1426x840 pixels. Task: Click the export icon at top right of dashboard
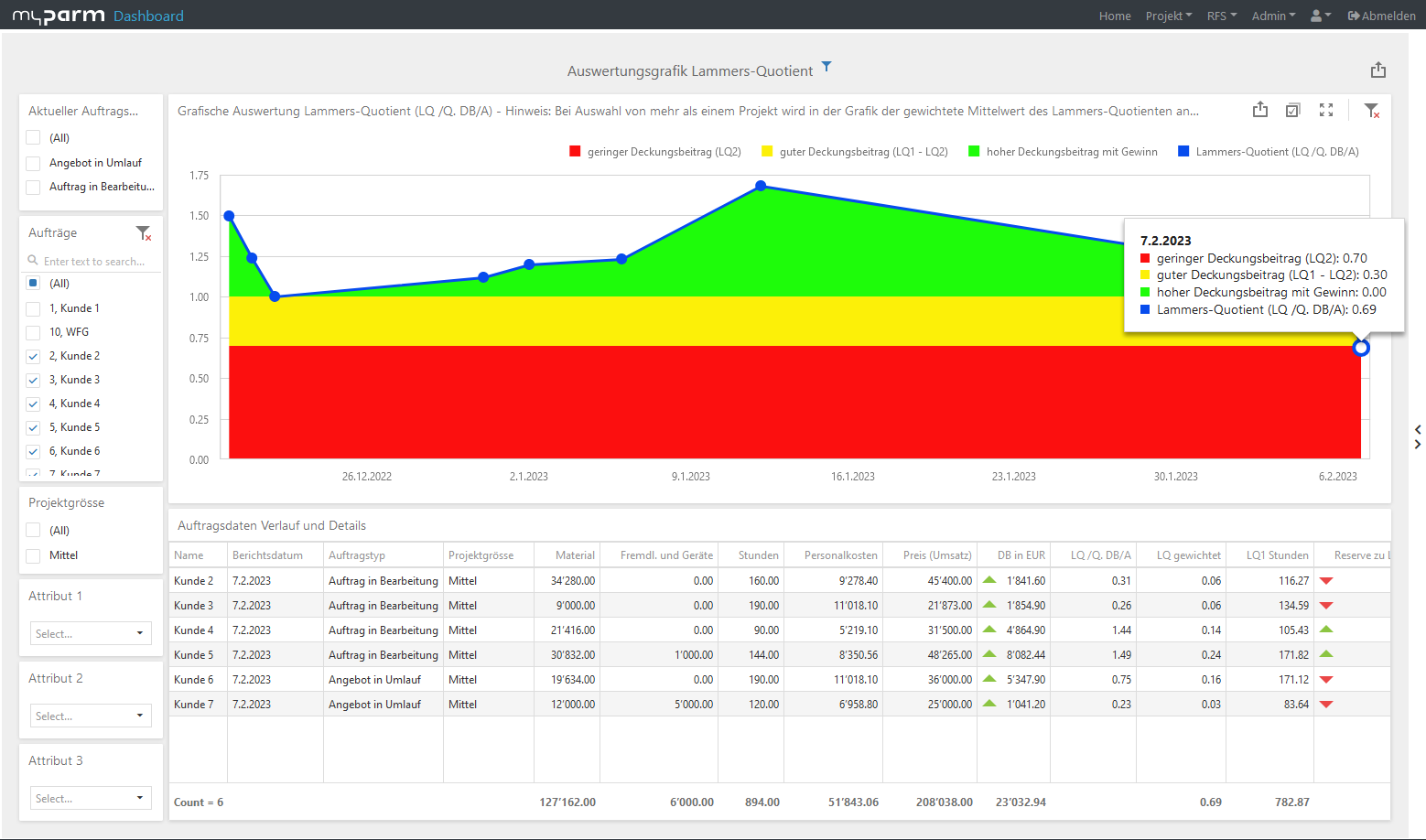(x=1378, y=70)
